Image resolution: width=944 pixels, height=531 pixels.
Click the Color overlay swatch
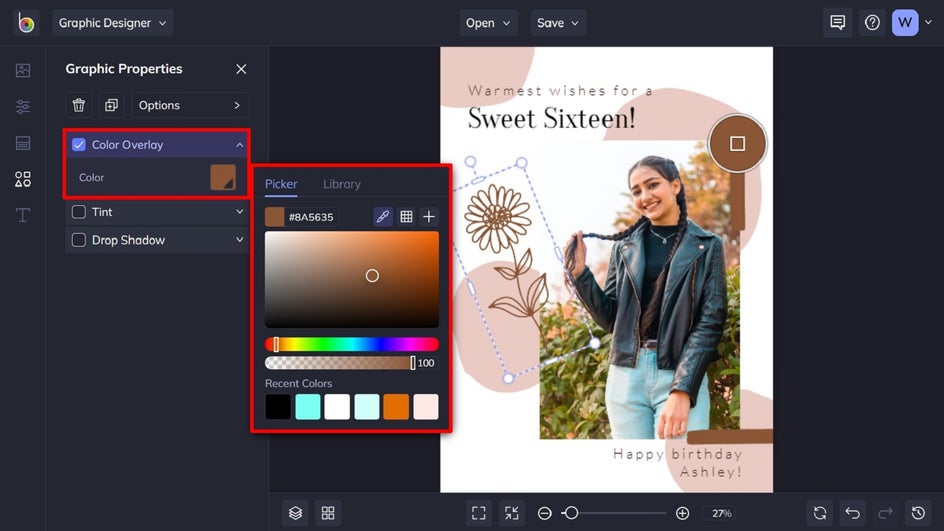(x=223, y=177)
